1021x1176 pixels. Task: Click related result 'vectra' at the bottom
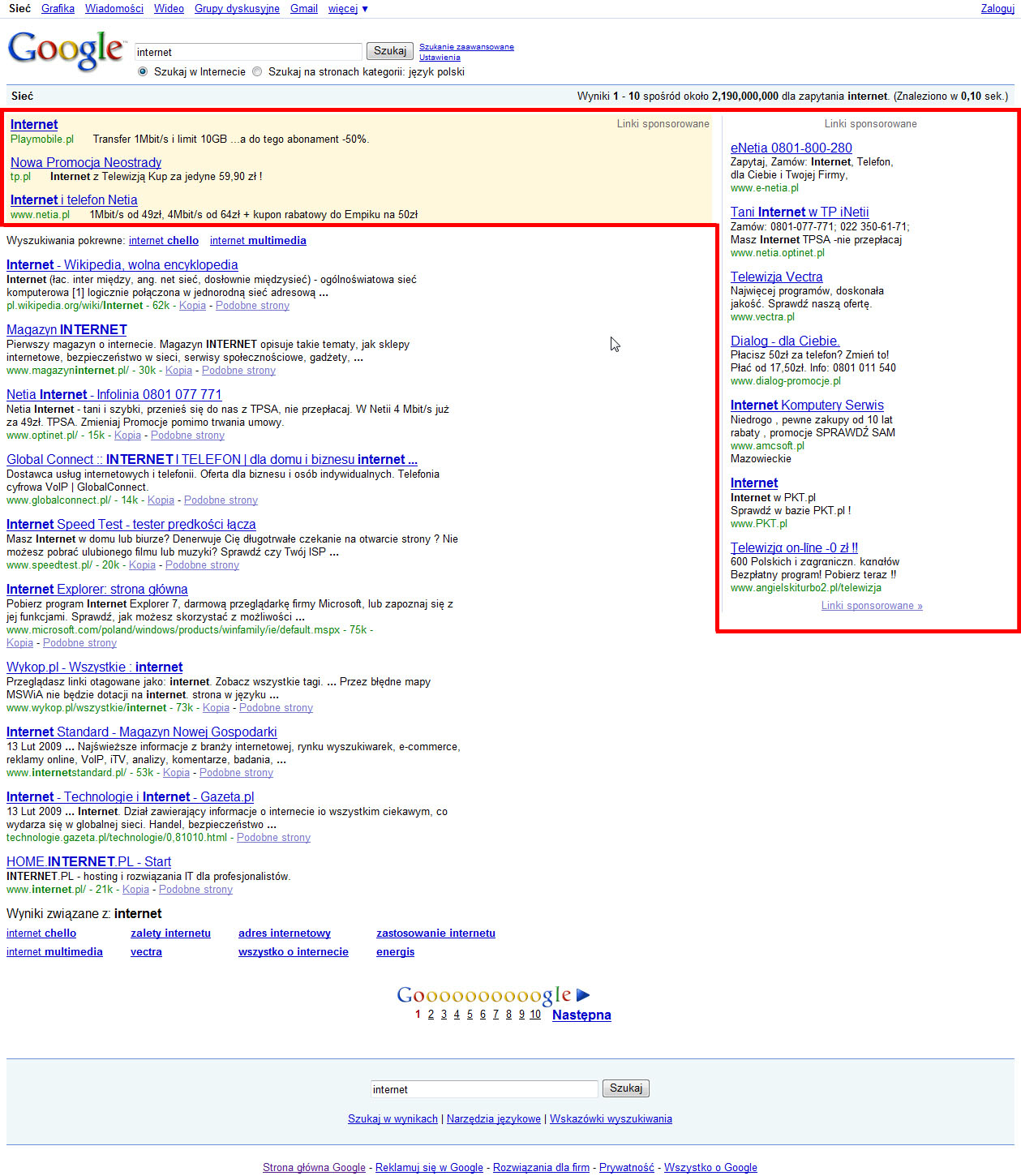(x=146, y=951)
